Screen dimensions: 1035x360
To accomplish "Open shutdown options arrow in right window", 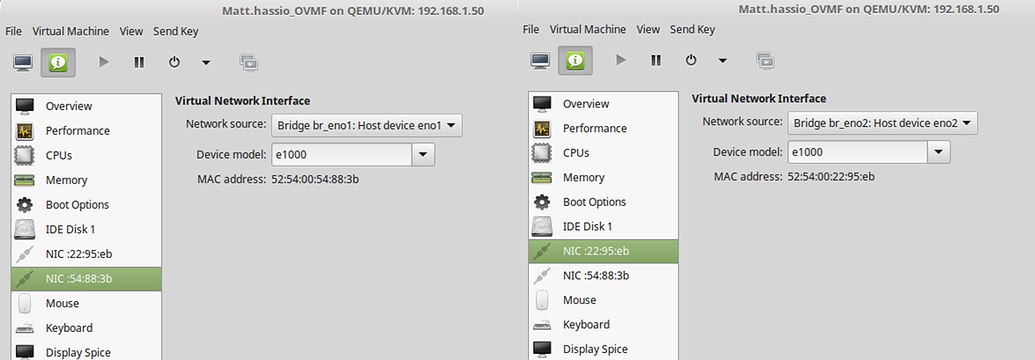I will coord(723,61).
